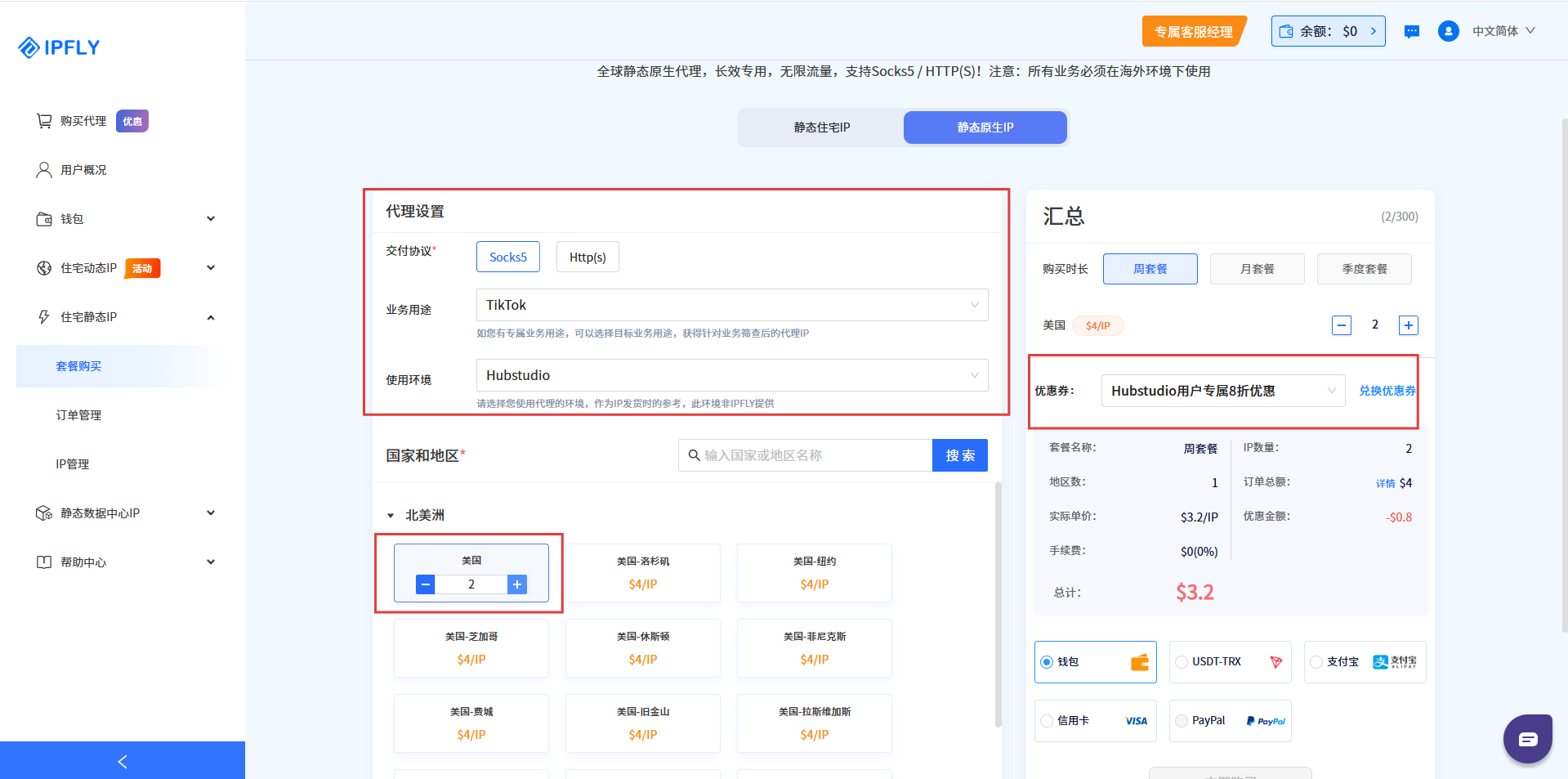Open 套餐购买 menu item
The image size is (1568, 779).
78,366
